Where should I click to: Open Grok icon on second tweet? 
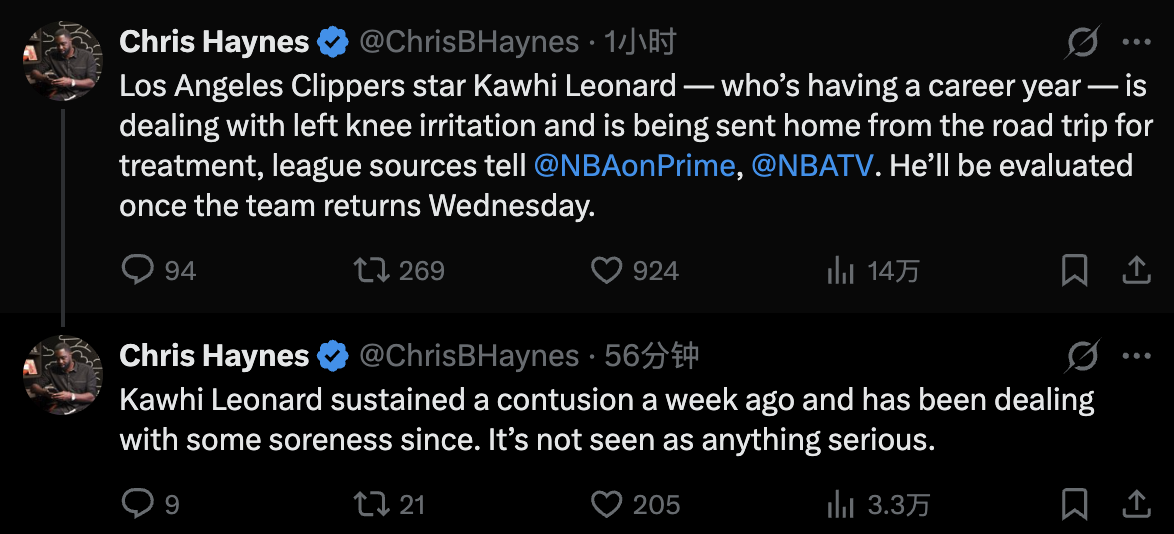coord(1082,356)
